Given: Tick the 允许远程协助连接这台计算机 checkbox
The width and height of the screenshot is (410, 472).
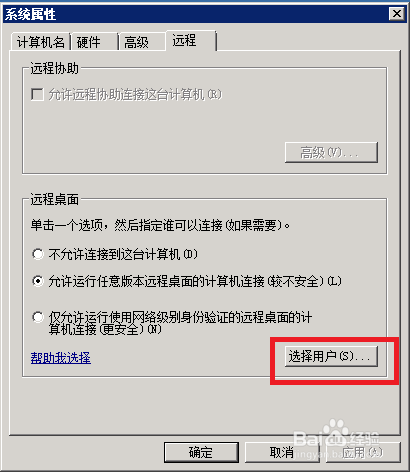Looking at the screenshot, I should click(x=37, y=94).
